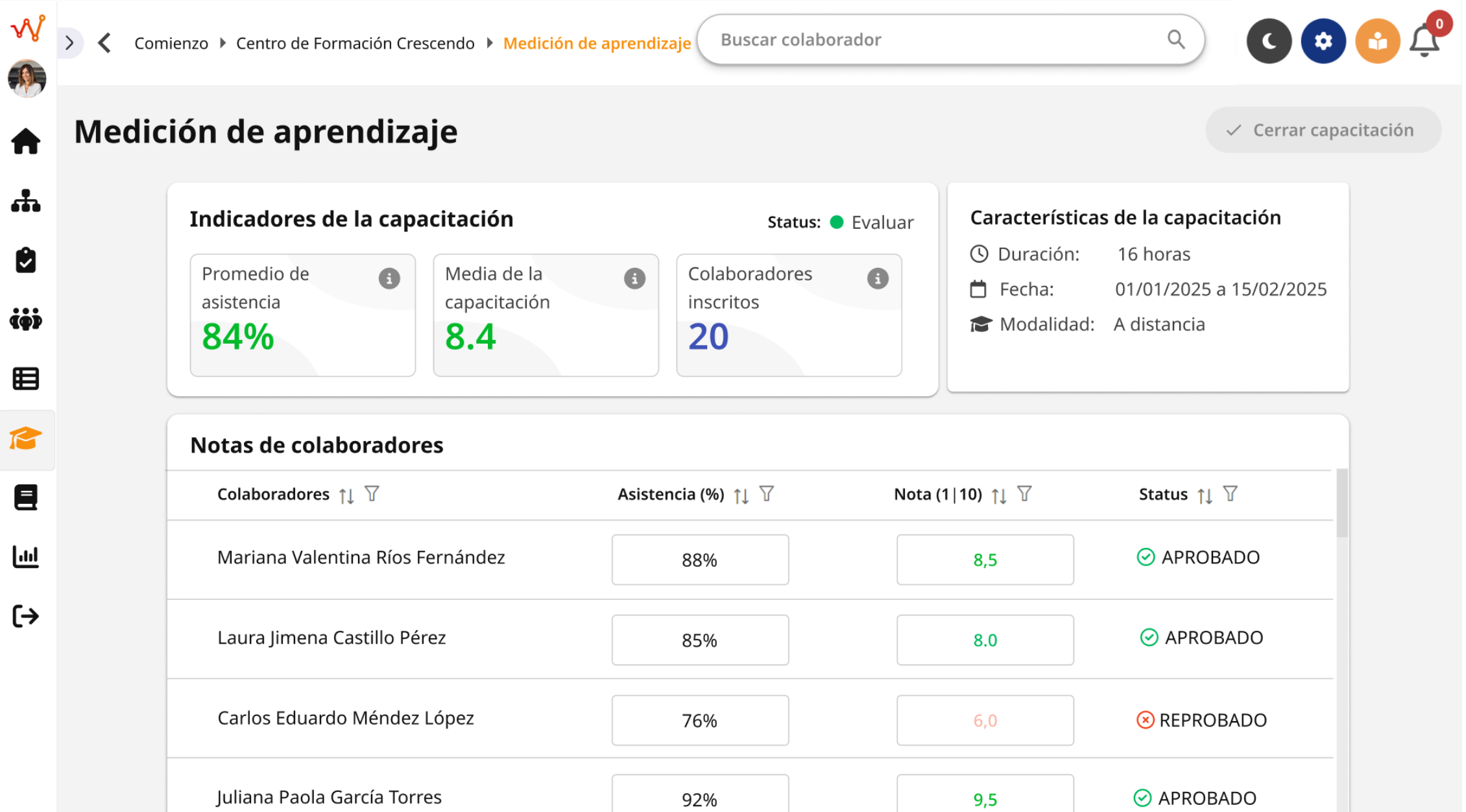This screenshot has height=812, width=1466.
Task: Click the clipboard checkmark sidebar icon
Action: click(26, 260)
